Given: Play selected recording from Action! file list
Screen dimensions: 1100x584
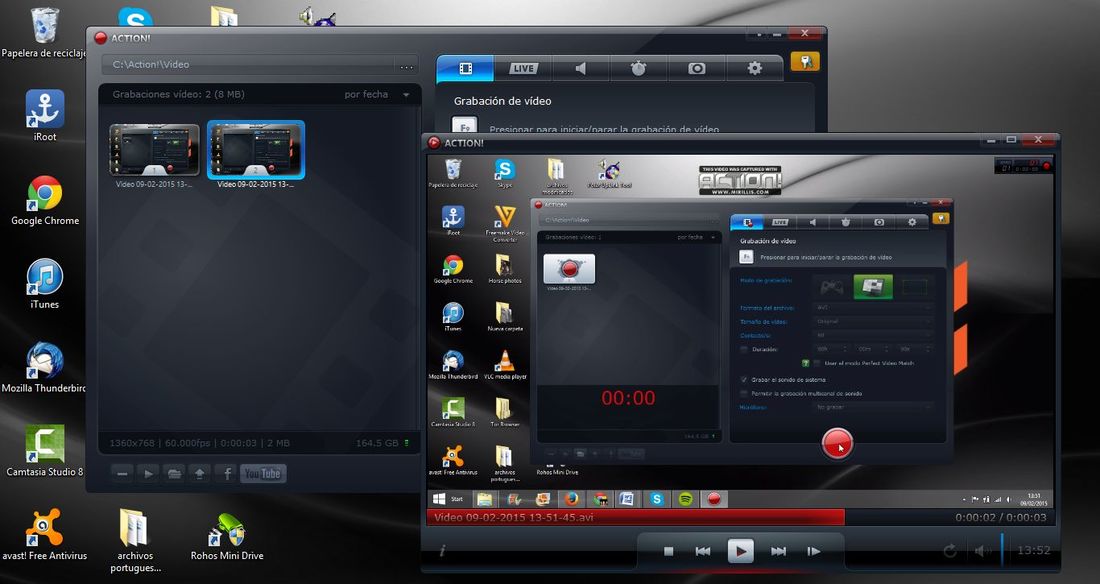Looking at the screenshot, I should coord(148,474).
